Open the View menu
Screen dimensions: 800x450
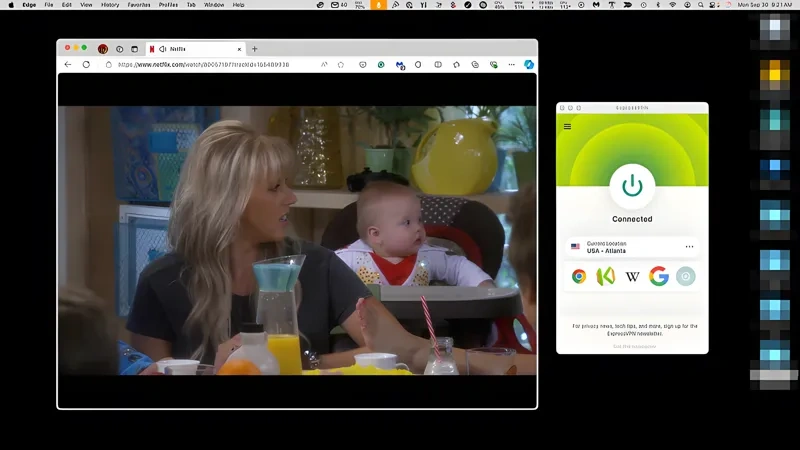pos(86,5)
